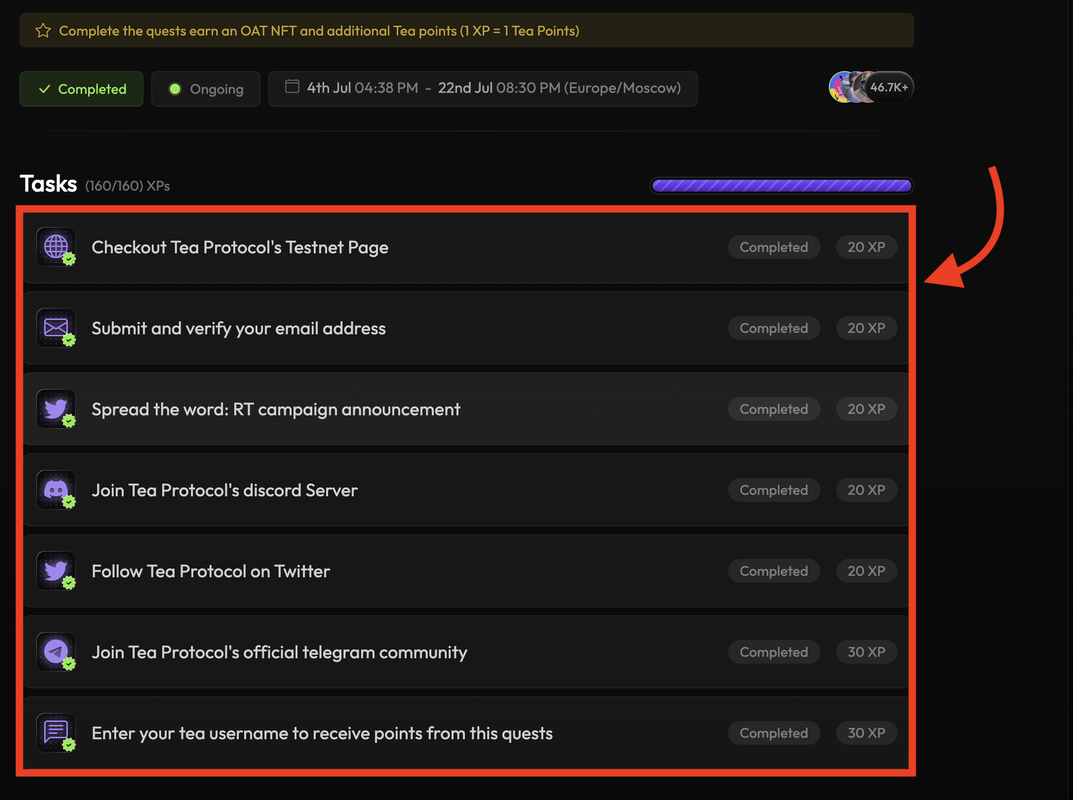Click Completed badge on Follow on Twitter row

tap(774, 571)
